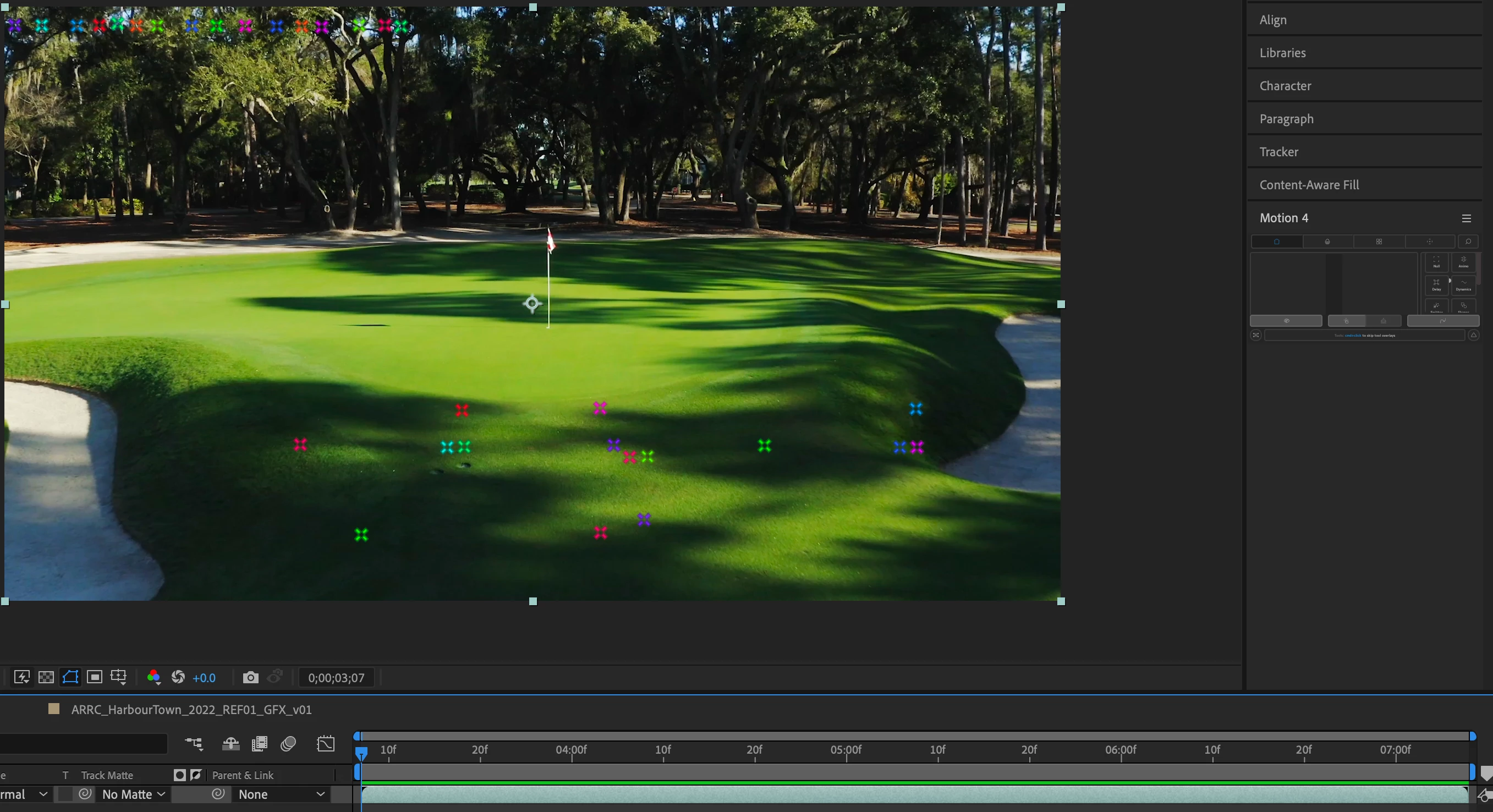Click the Take Snapshot camera icon
Screen dimensions: 1493x812
pos(250,678)
